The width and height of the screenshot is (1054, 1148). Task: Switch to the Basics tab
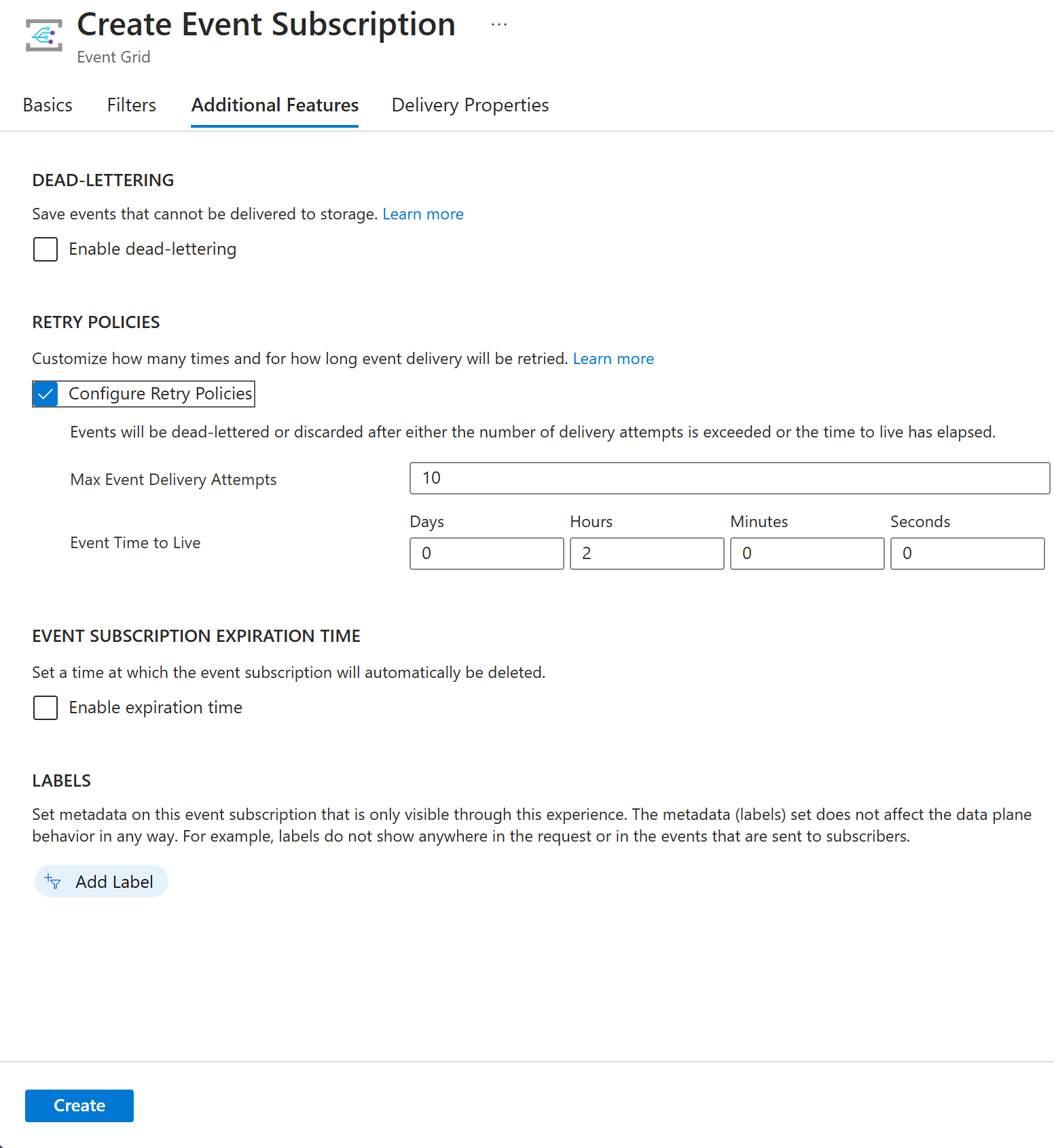[48, 105]
